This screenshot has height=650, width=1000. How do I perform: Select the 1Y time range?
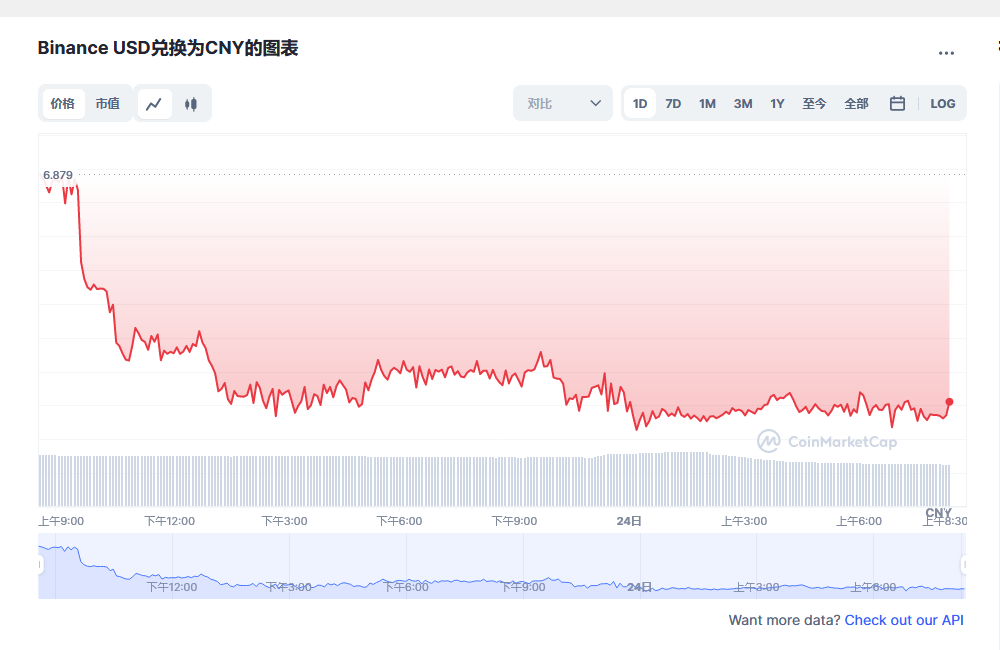[777, 103]
